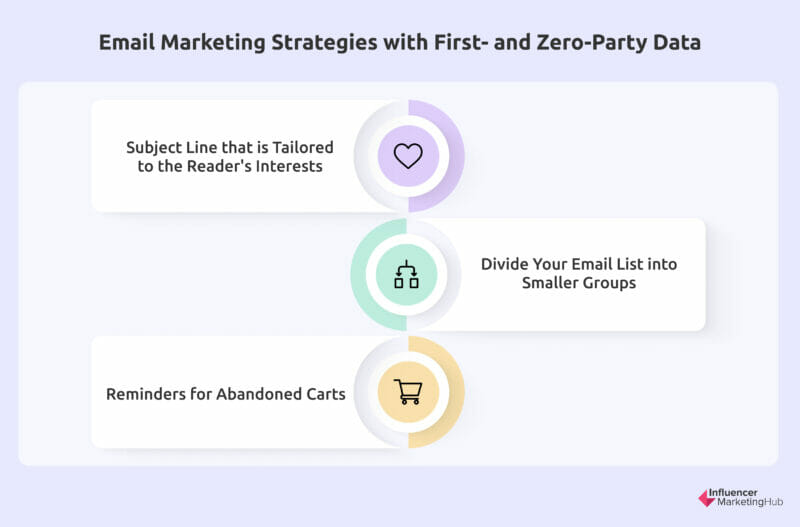Select 'to the Reader's Interests' text line

point(230,166)
